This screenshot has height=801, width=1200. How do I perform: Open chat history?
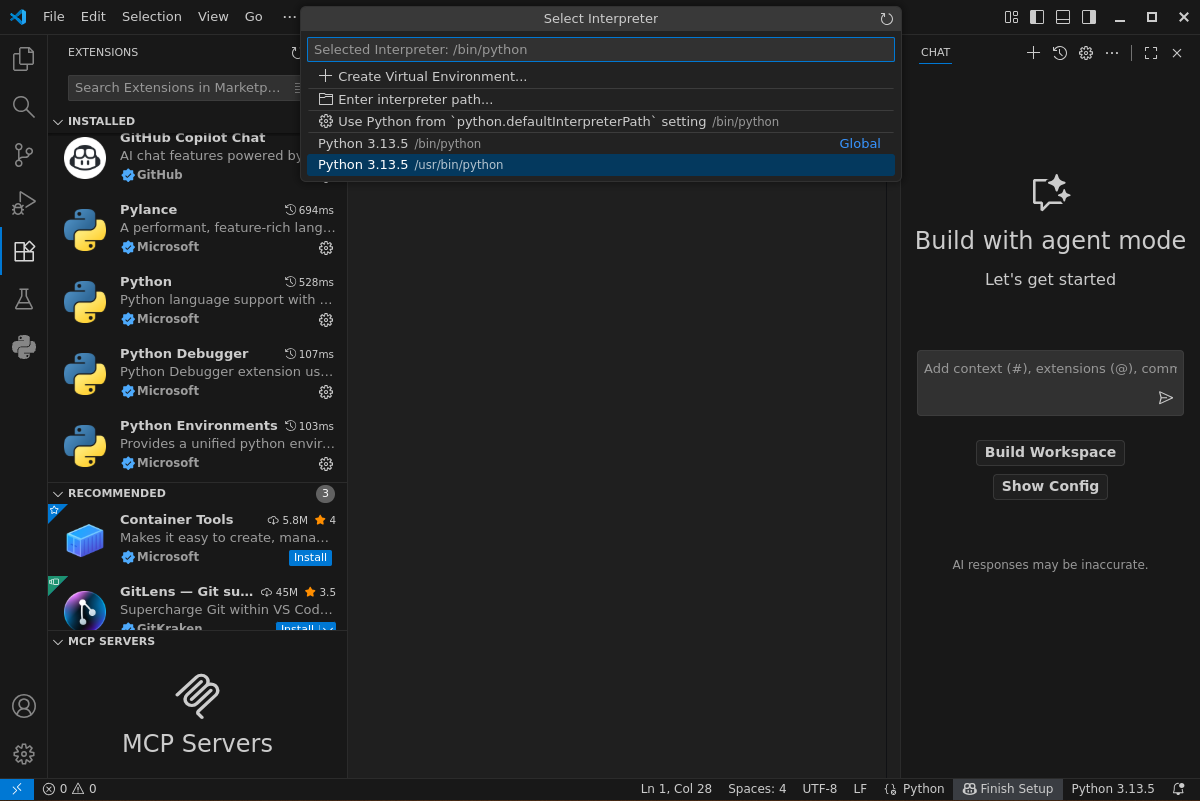click(1060, 53)
